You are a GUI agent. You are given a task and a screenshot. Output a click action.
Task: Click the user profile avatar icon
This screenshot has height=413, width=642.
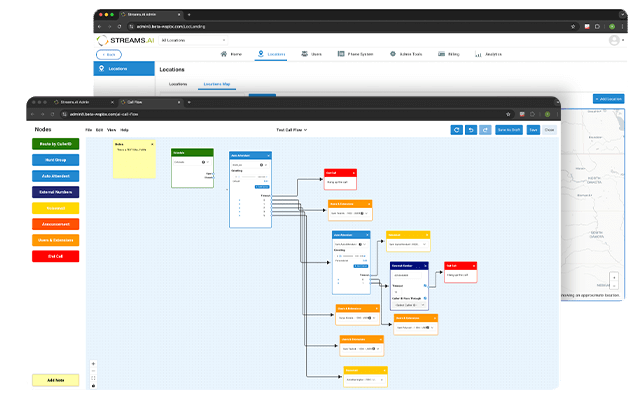(613, 40)
